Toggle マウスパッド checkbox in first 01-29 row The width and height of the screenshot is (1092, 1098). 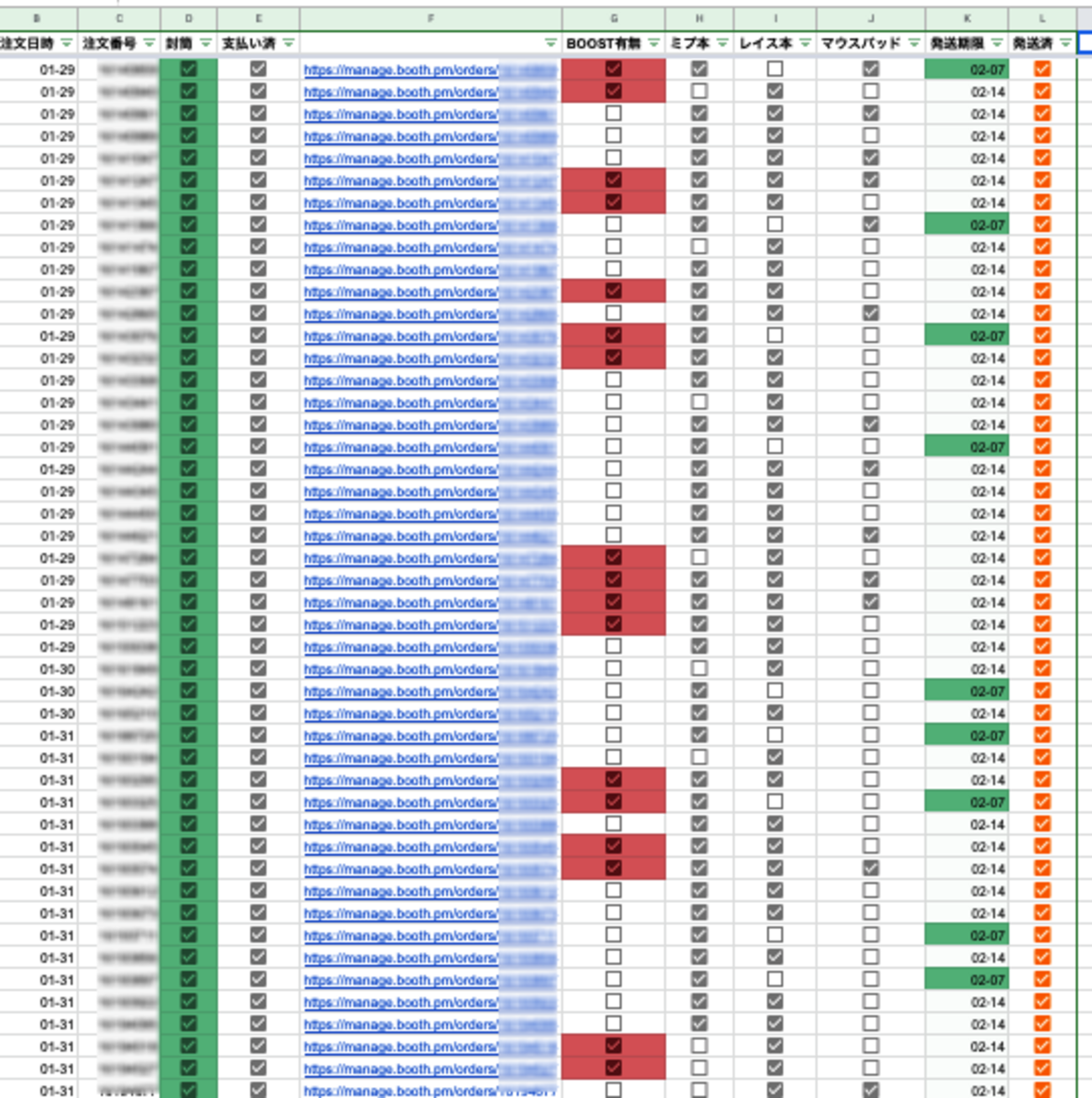(871, 69)
